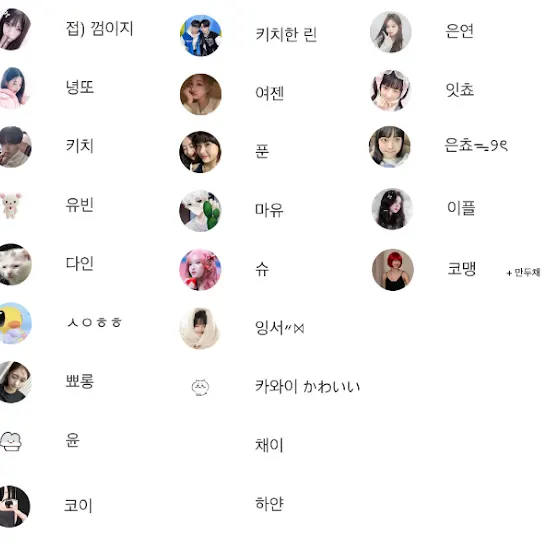The height and width of the screenshot is (560, 560).
Task: Open 마유 cactus profile picture
Action: click(x=200, y=211)
